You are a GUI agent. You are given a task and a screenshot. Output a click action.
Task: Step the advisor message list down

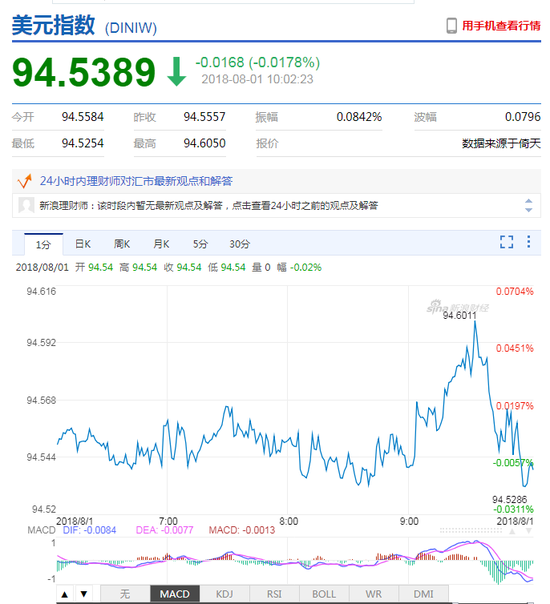[528, 210]
